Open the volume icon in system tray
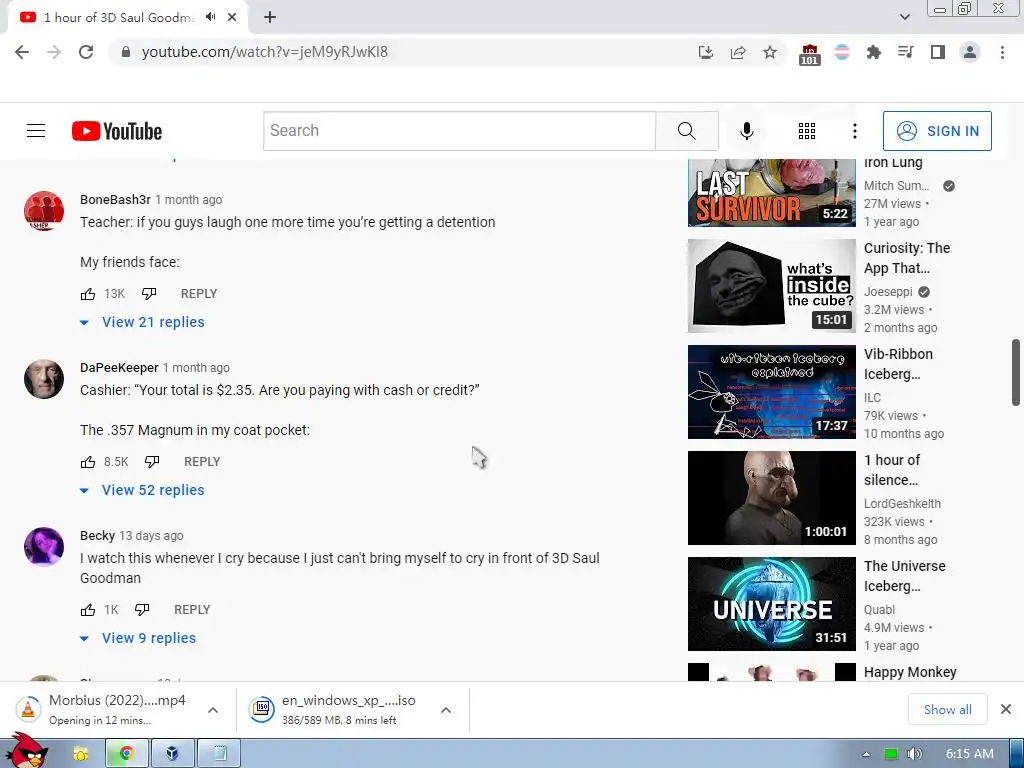The image size is (1024, 768). coord(914,754)
